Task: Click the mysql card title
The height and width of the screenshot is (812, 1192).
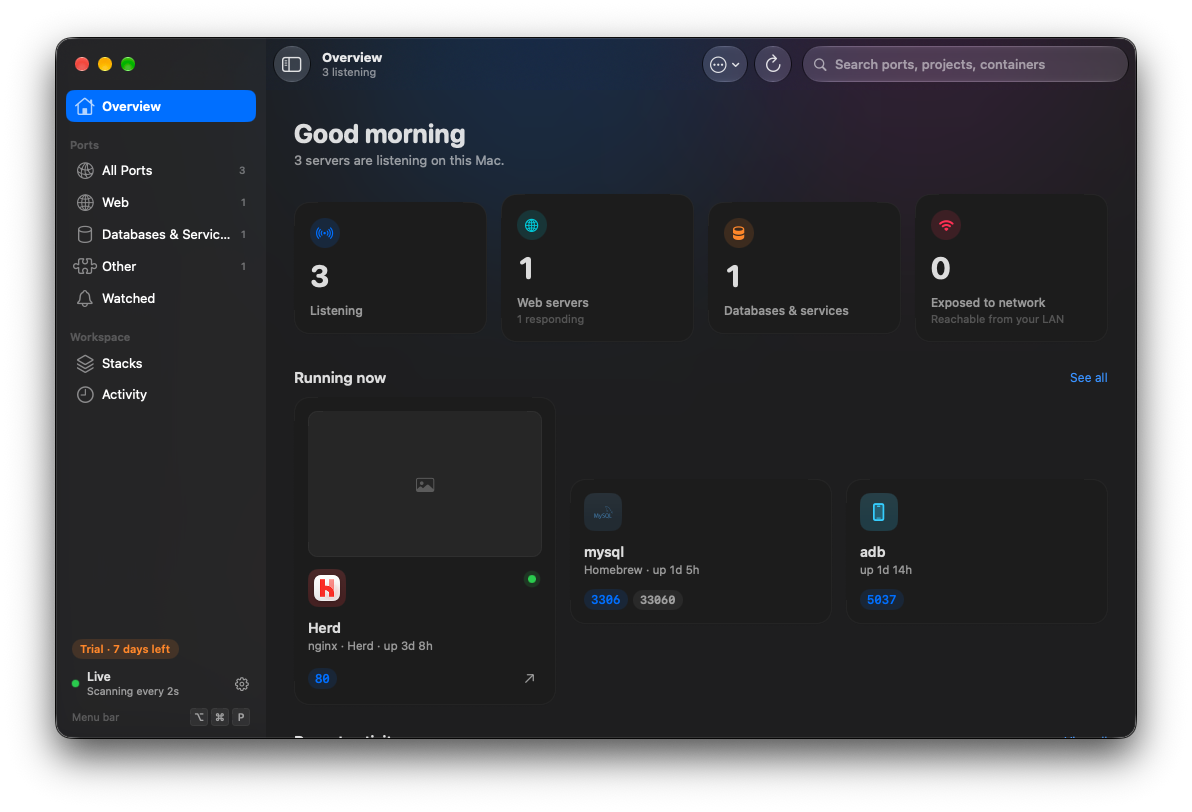Action: coord(604,553)
